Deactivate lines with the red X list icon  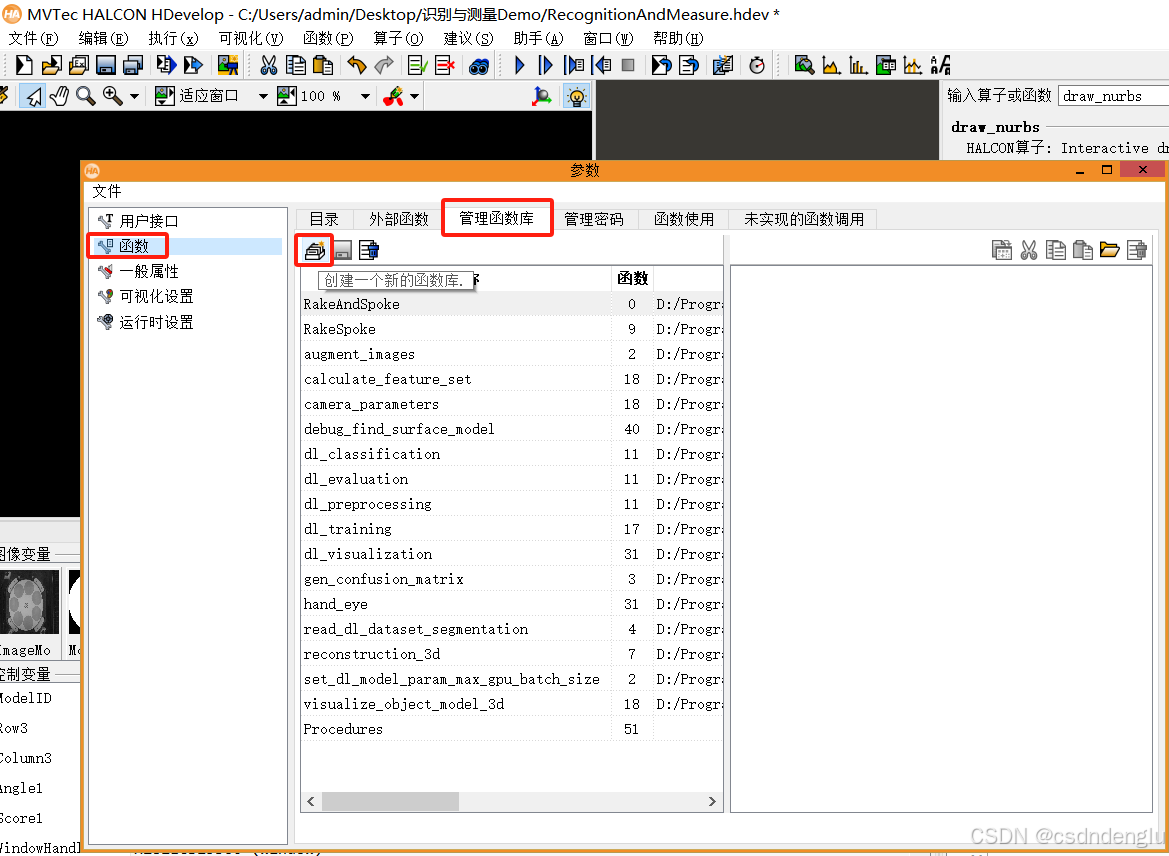coord(445,65)
